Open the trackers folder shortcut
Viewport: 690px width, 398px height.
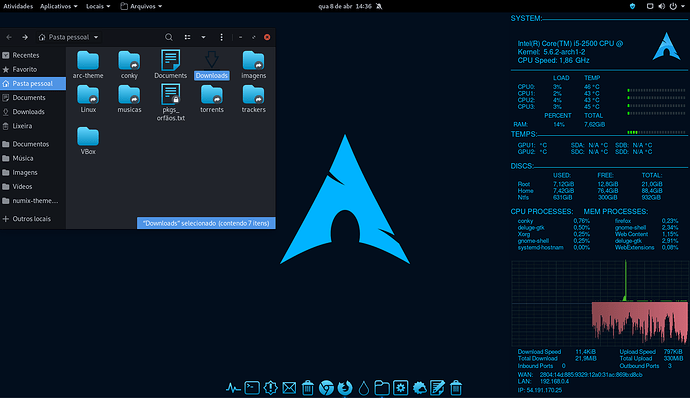coord(253,99)
